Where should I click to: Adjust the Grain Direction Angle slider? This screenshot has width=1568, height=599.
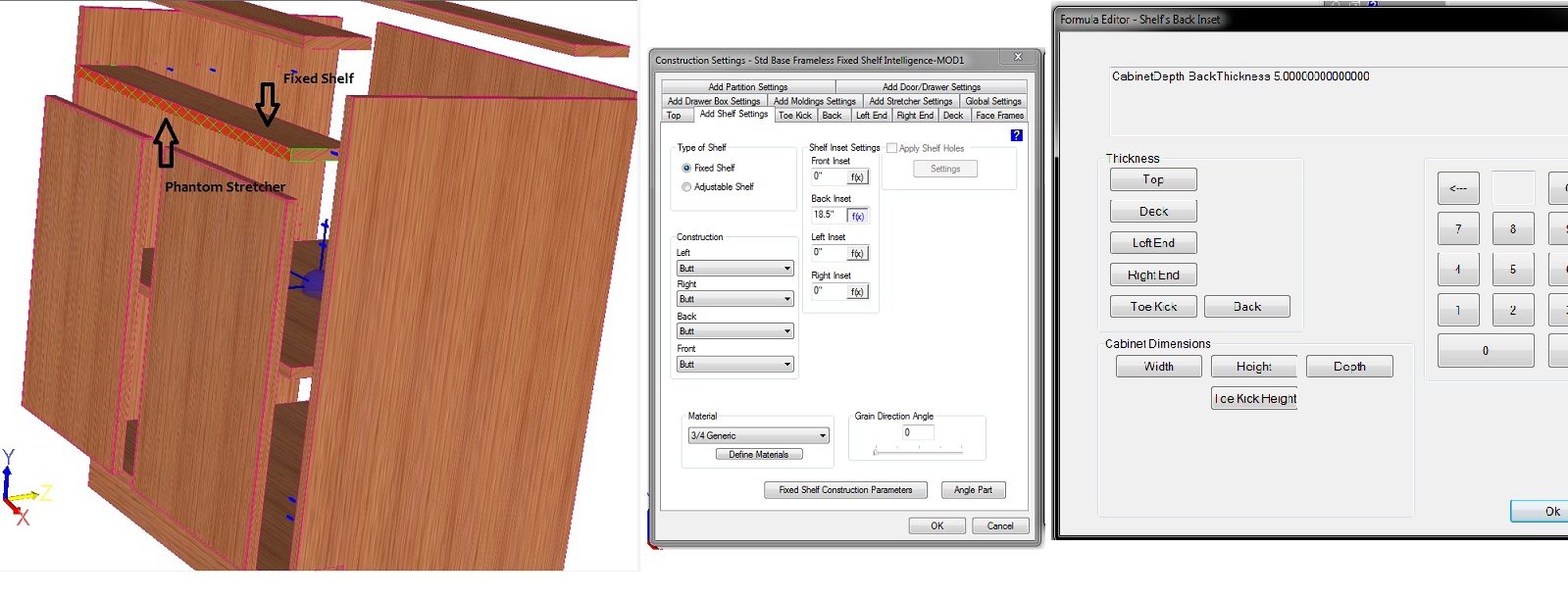click(876, 451)
